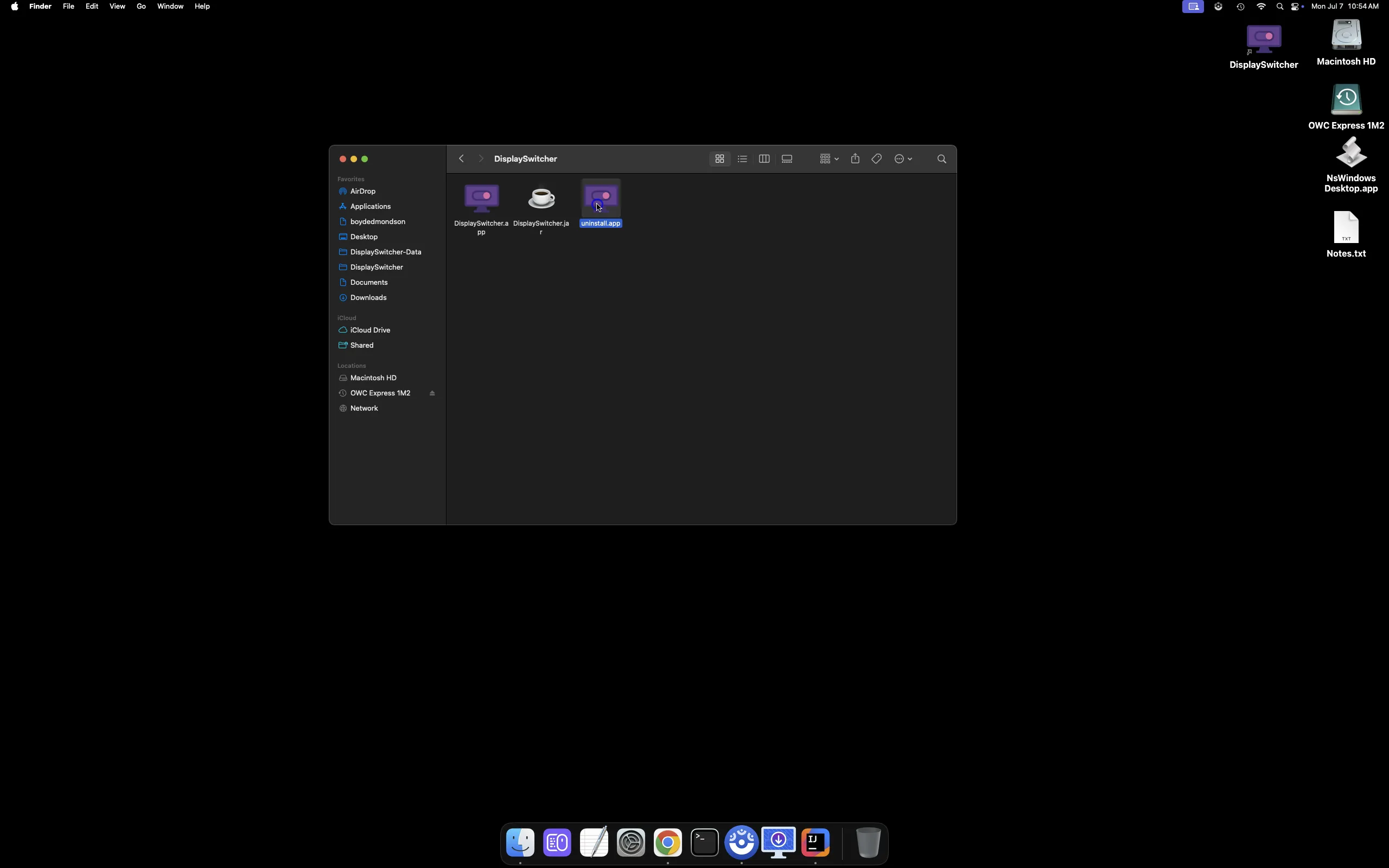1389x868 pixels.
Task: Click the Share icon in Finder toolbar
Action: [x=855, y=158]
